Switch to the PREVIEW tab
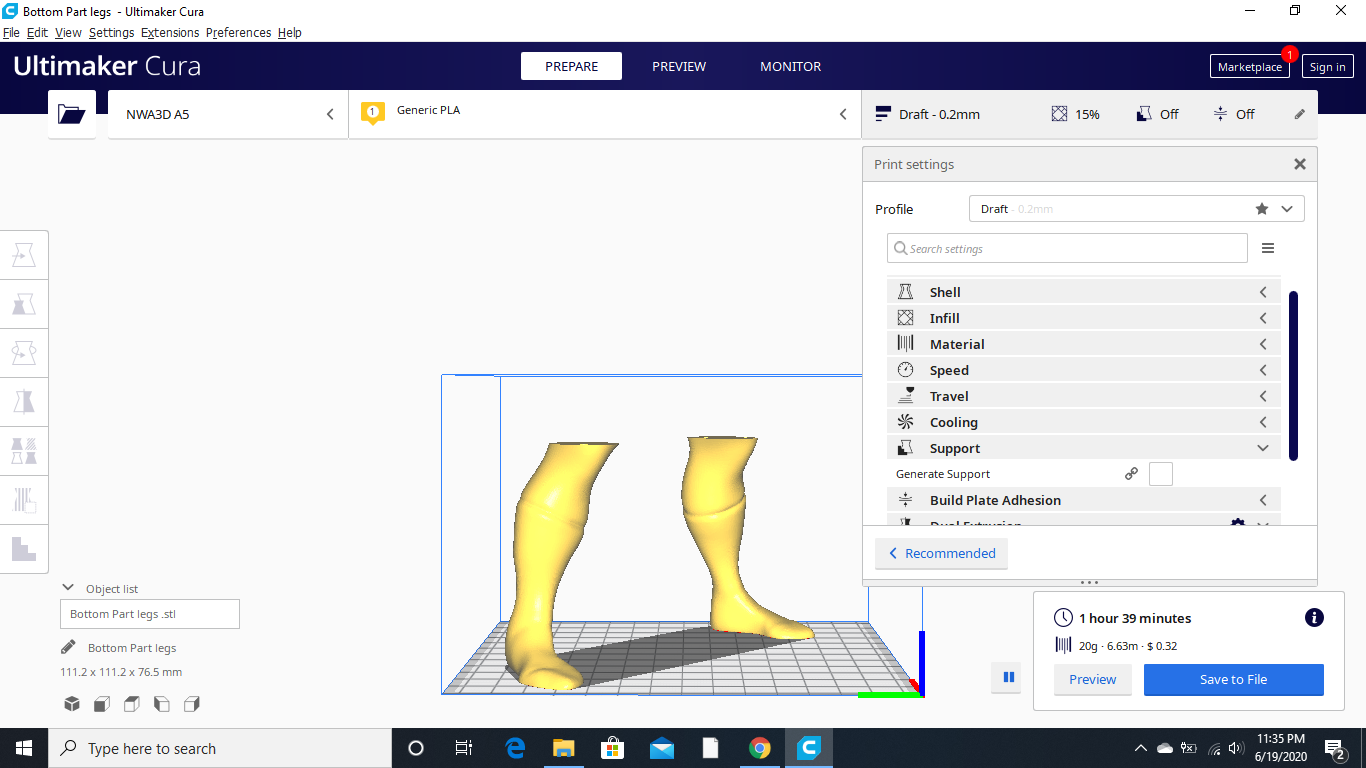1366x768 pixels. pos(678,66)
